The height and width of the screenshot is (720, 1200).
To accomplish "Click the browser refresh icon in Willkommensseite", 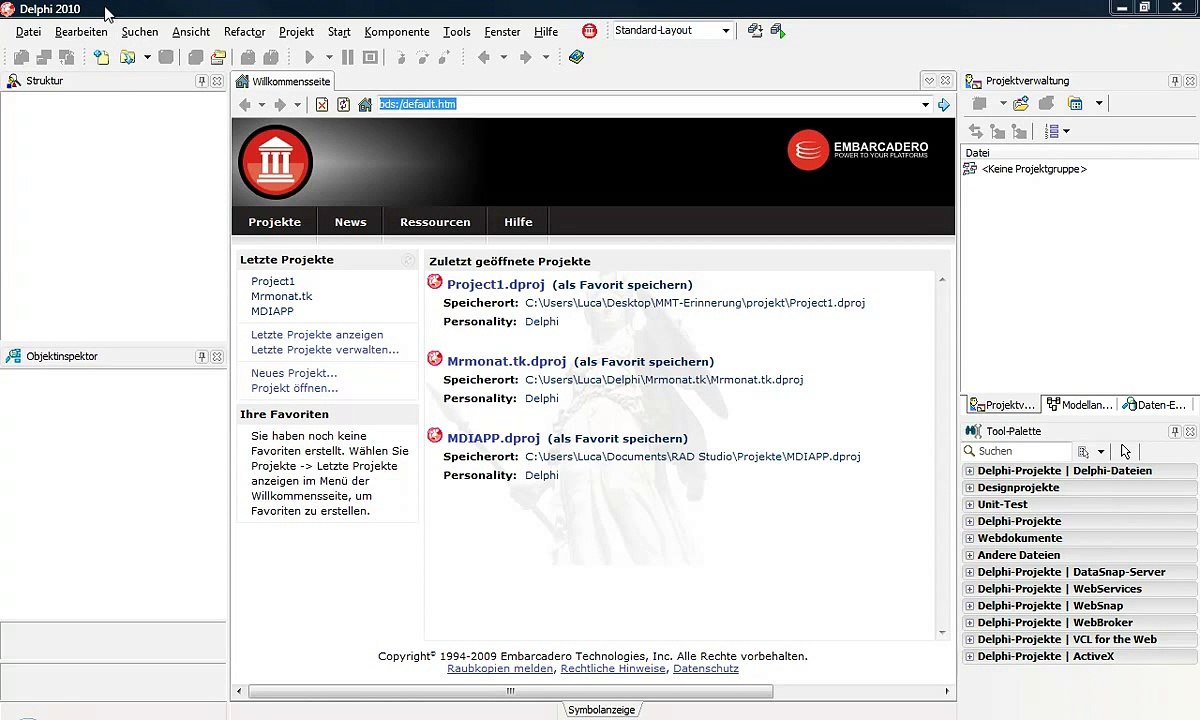I will coord(343,104).
